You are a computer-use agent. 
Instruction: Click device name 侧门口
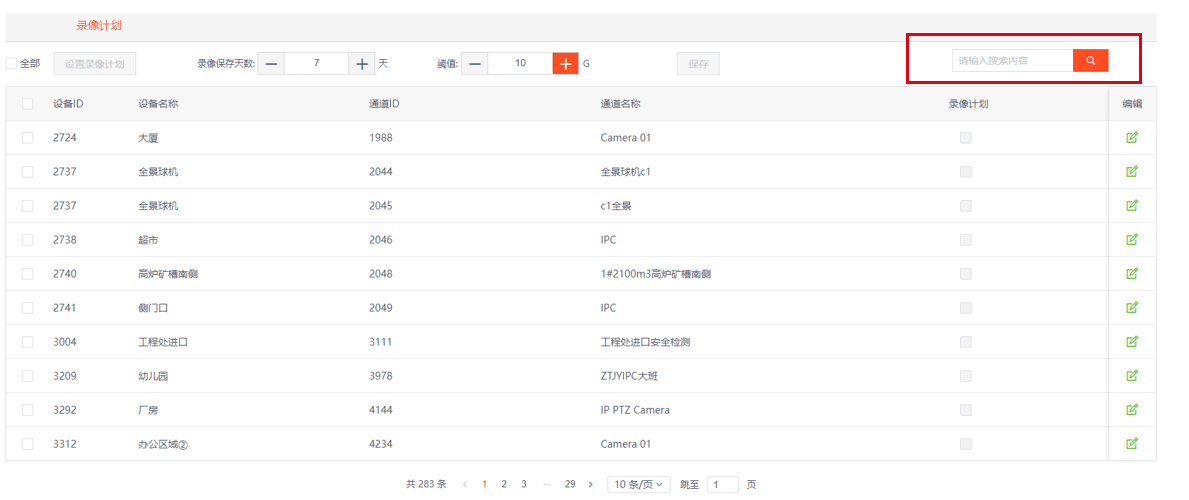[x=152, y=308]
